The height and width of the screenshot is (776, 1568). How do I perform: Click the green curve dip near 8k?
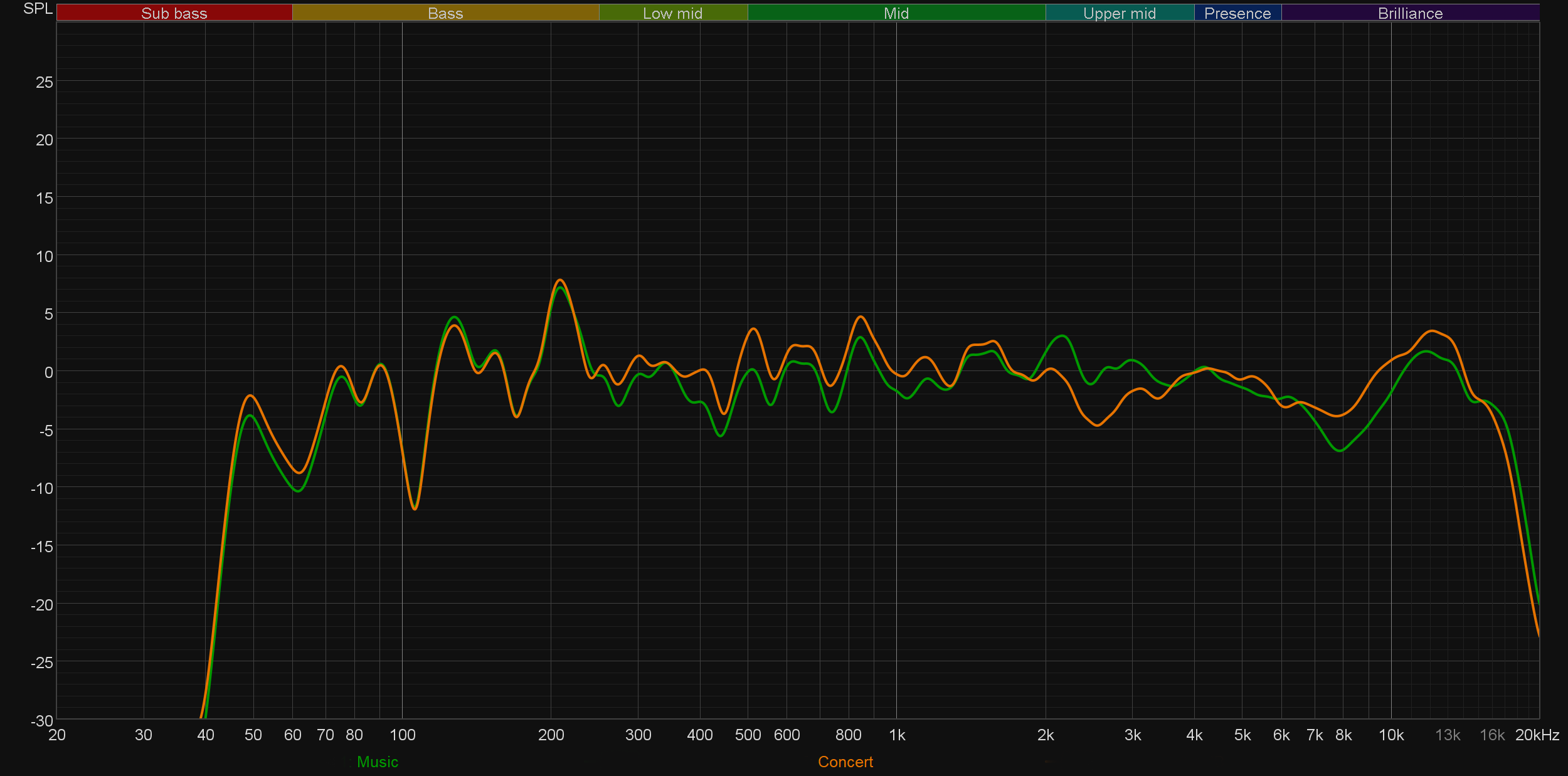click(x=1340, y=450)
